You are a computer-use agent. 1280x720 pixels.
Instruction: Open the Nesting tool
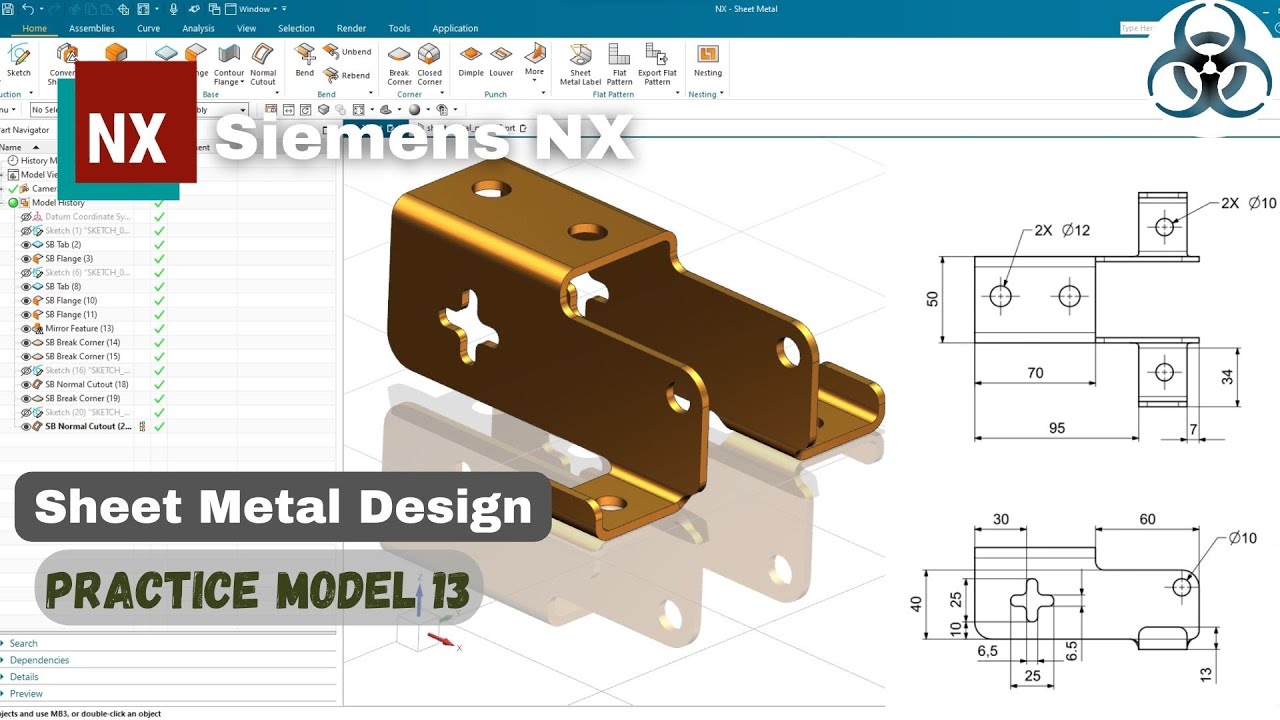click(x=708, y=60)
